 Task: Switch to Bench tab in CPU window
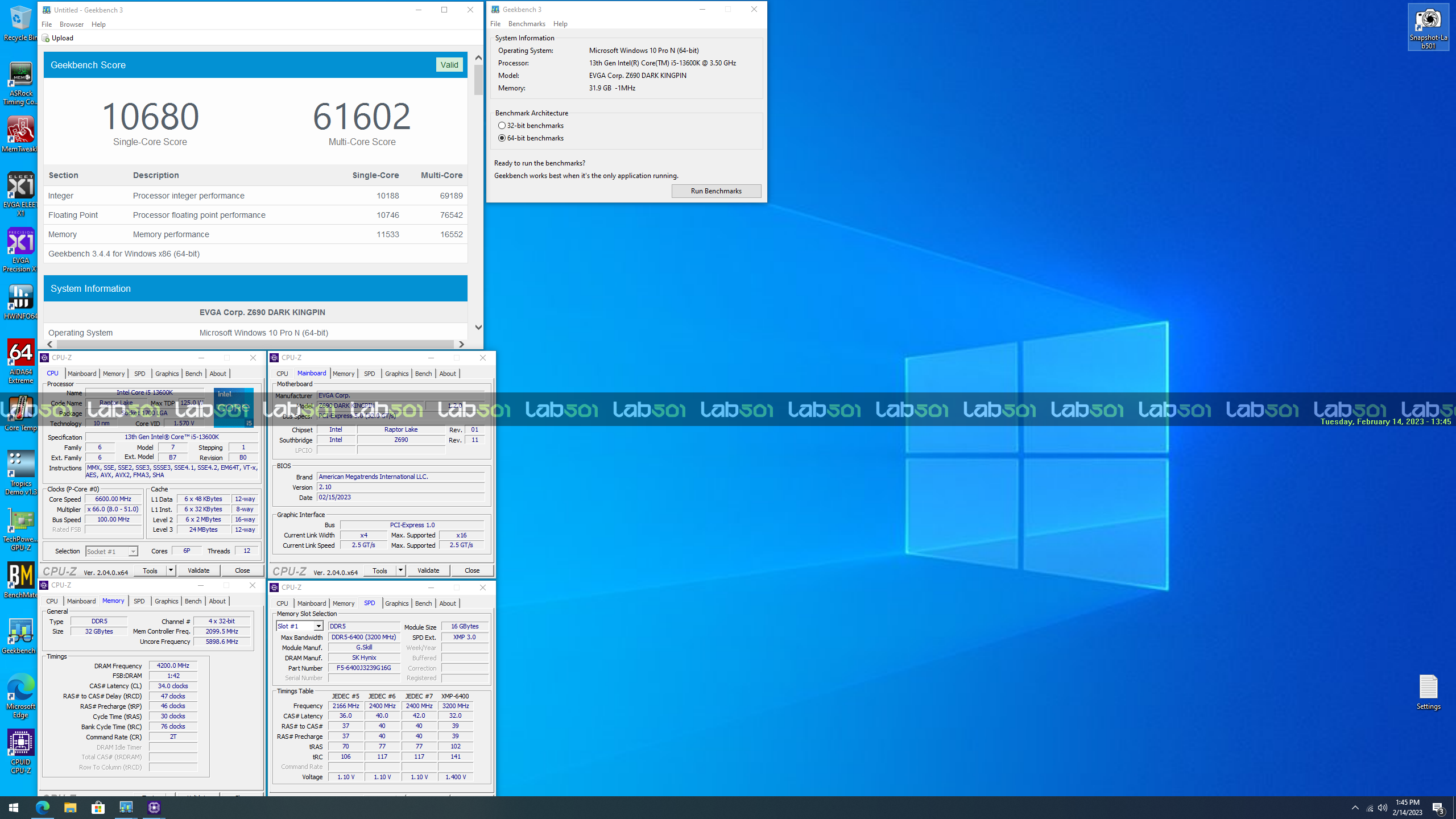point(193,374)
